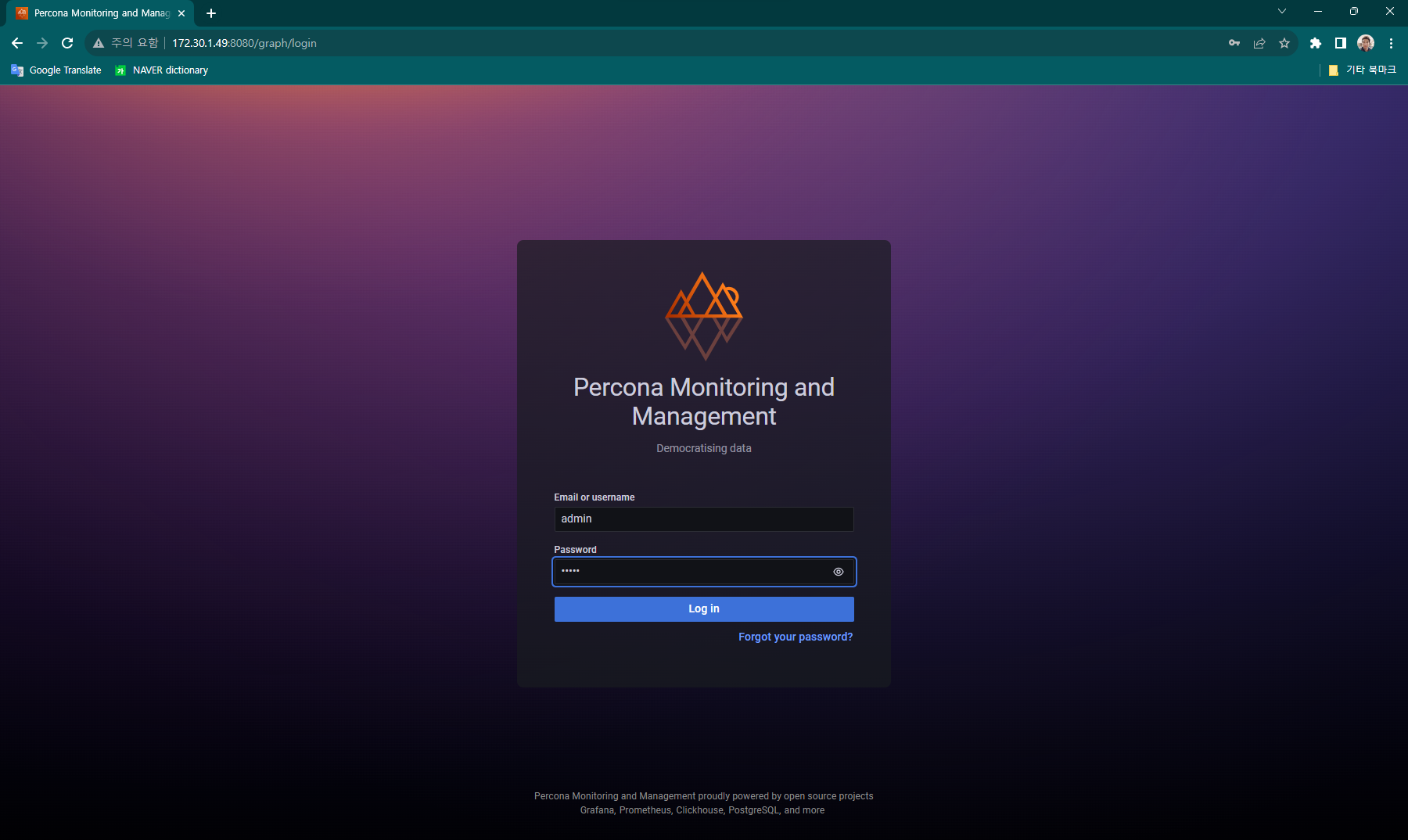Viewport: 1408px width, 840px height.
Task: Click the blue Log in button
Action: click(704, 609)
